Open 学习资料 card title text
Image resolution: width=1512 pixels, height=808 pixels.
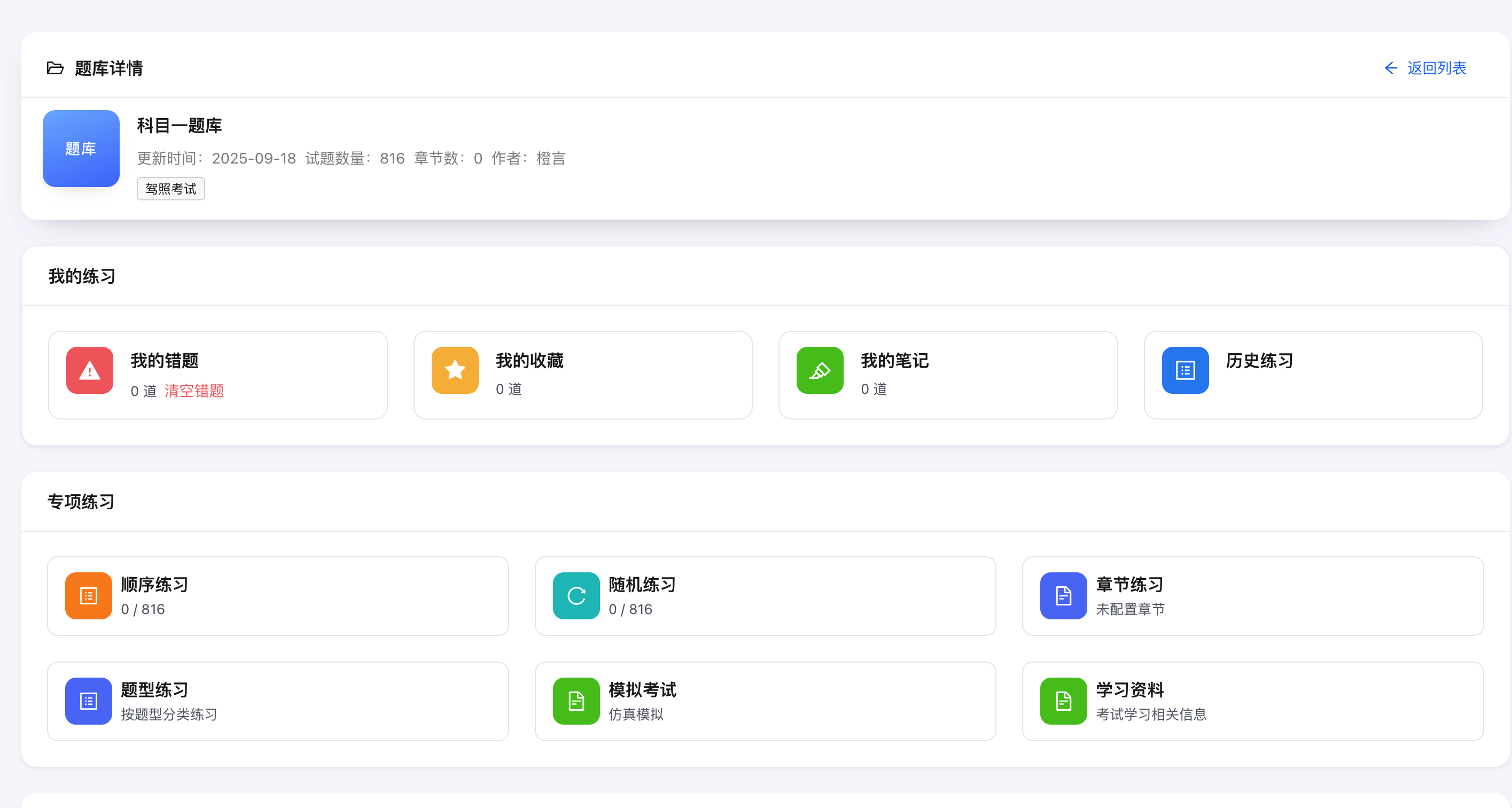click(x=1129, y=690)
